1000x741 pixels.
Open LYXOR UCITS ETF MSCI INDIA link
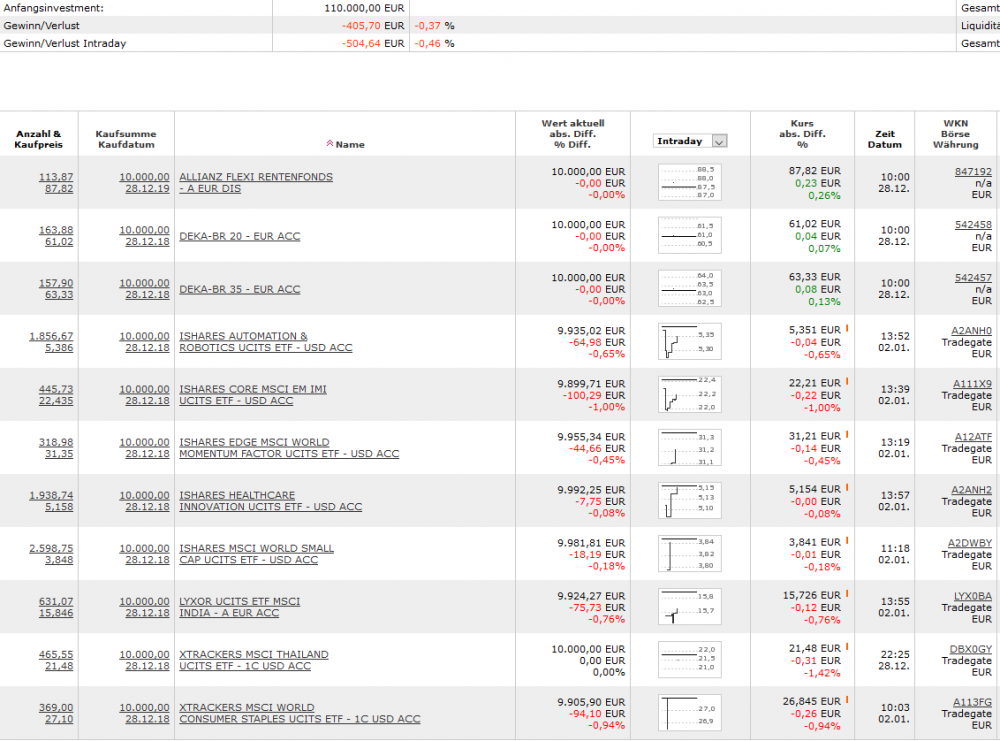tap(240, 606)
